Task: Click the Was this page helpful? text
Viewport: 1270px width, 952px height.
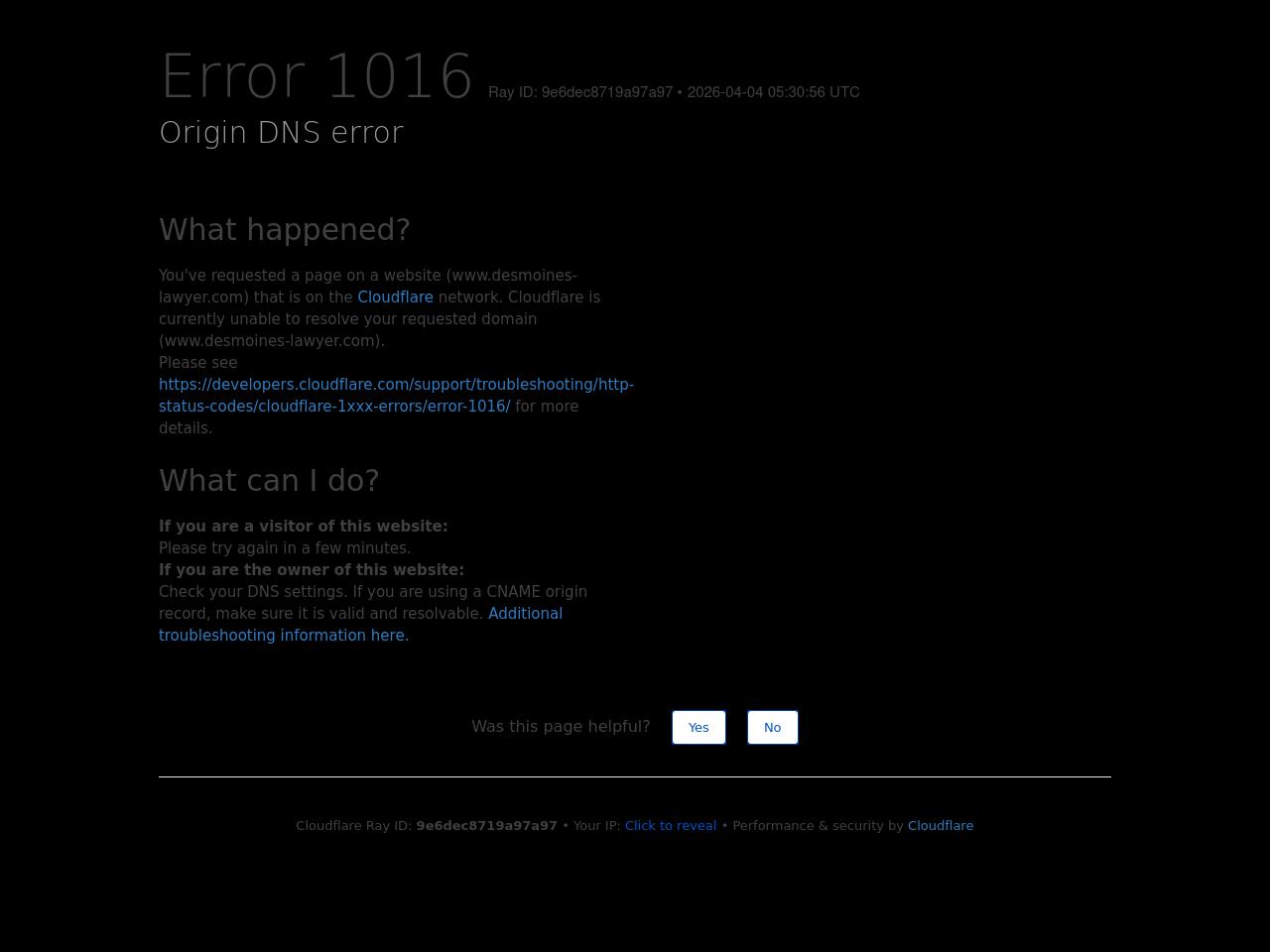Action: 561,727
